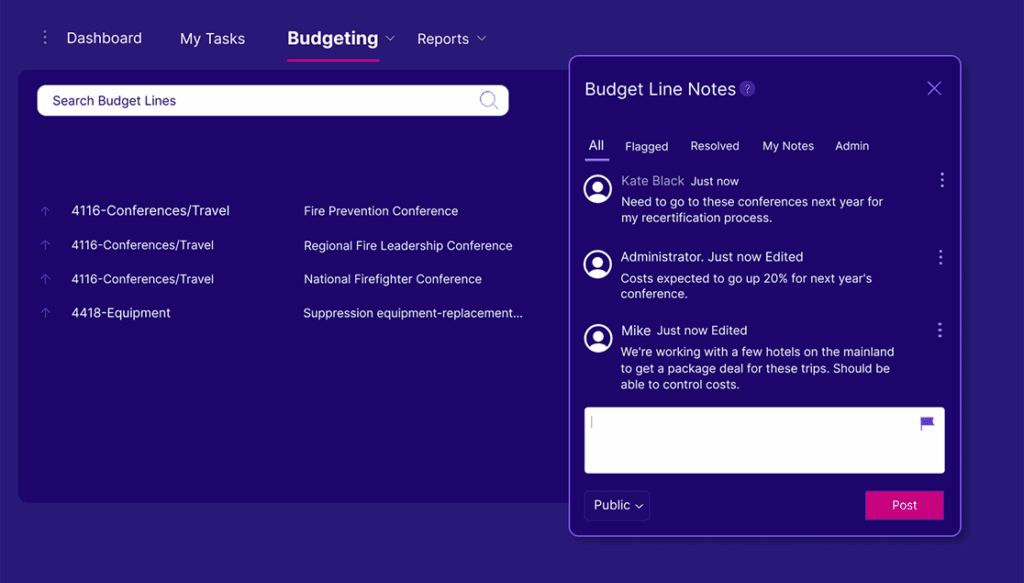This screenshot has width=1024, height=583.
Task: Click the arrow icon beside Fire Prevention Conference row
Action: click(45, 211)
